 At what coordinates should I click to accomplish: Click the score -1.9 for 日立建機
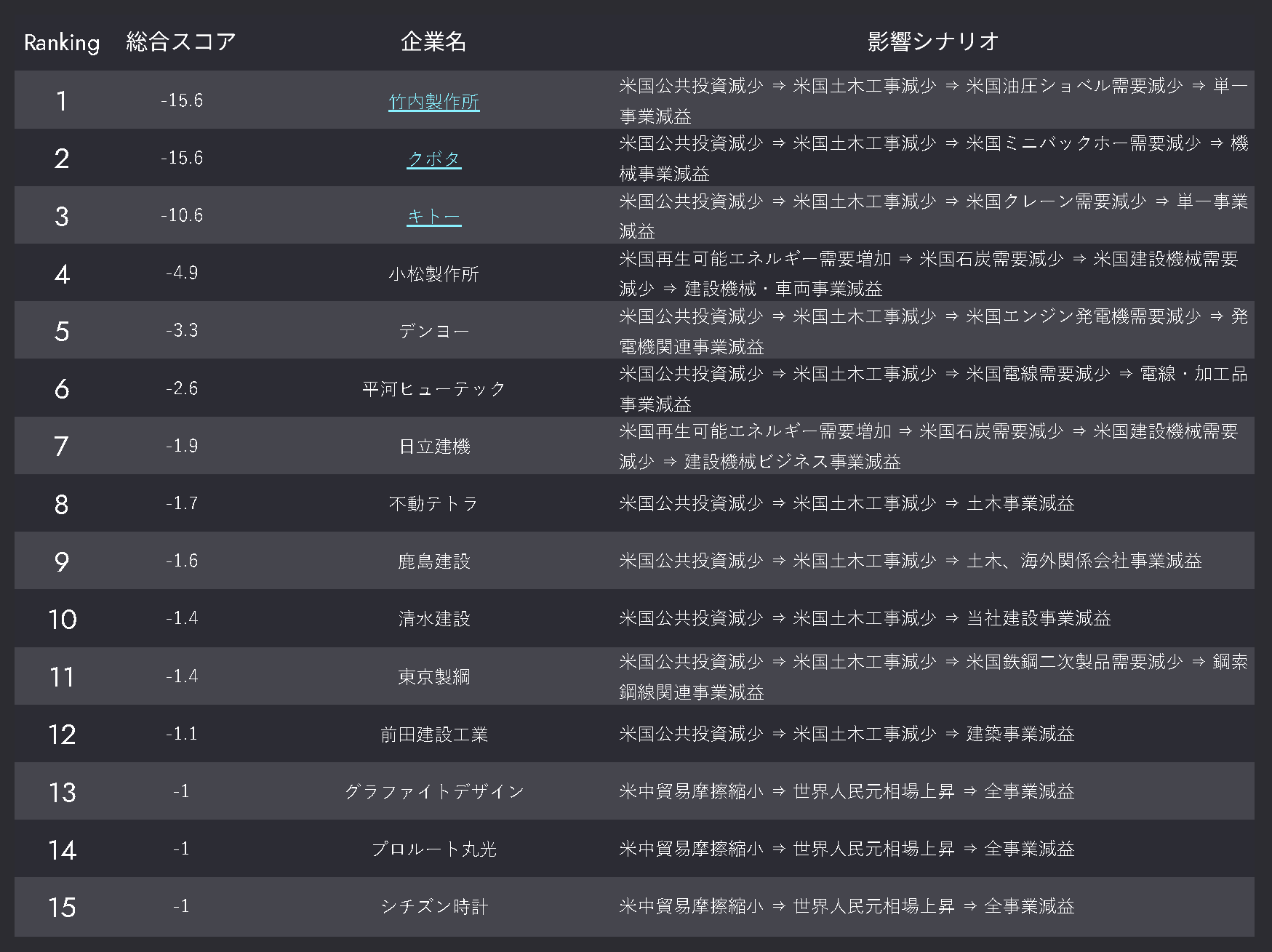182,446
